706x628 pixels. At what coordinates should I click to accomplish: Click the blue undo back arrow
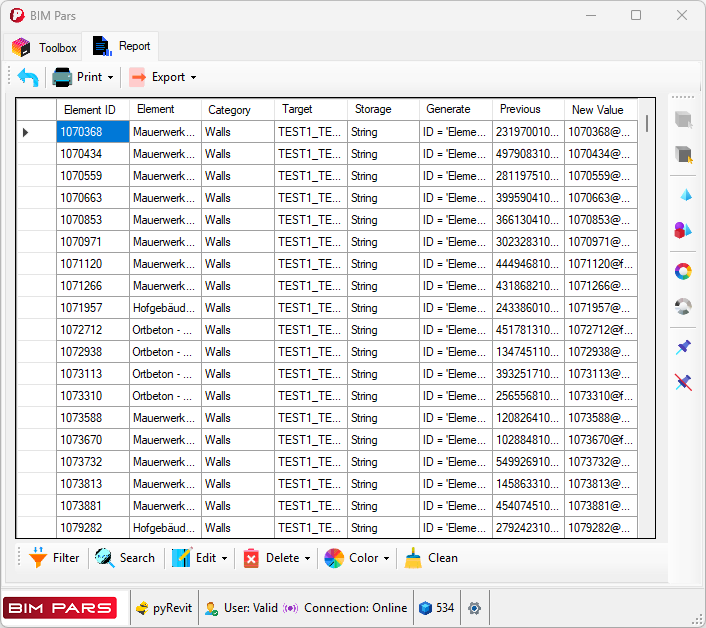pyautogui.click(x=28, y=77)
